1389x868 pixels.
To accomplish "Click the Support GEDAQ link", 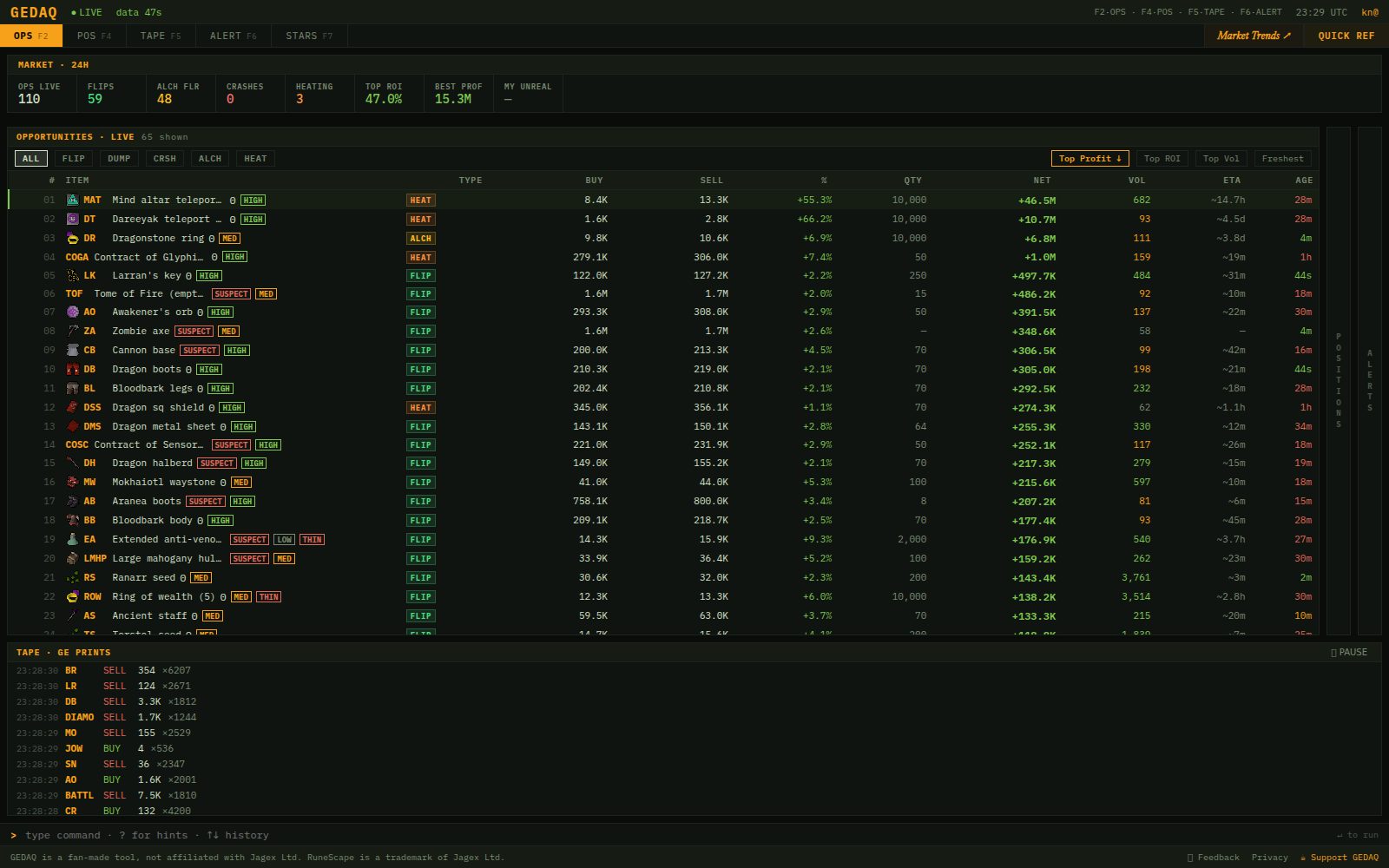I will point(1339,858).
